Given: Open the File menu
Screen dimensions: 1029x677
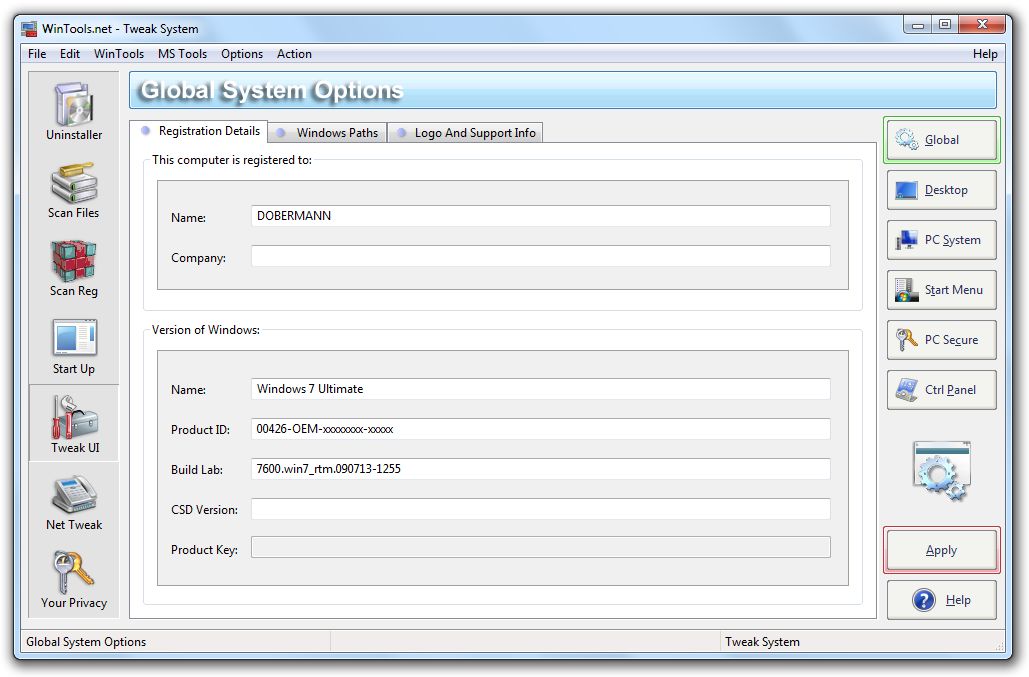Looking at the screenshot, I should [x=37, y=54].
